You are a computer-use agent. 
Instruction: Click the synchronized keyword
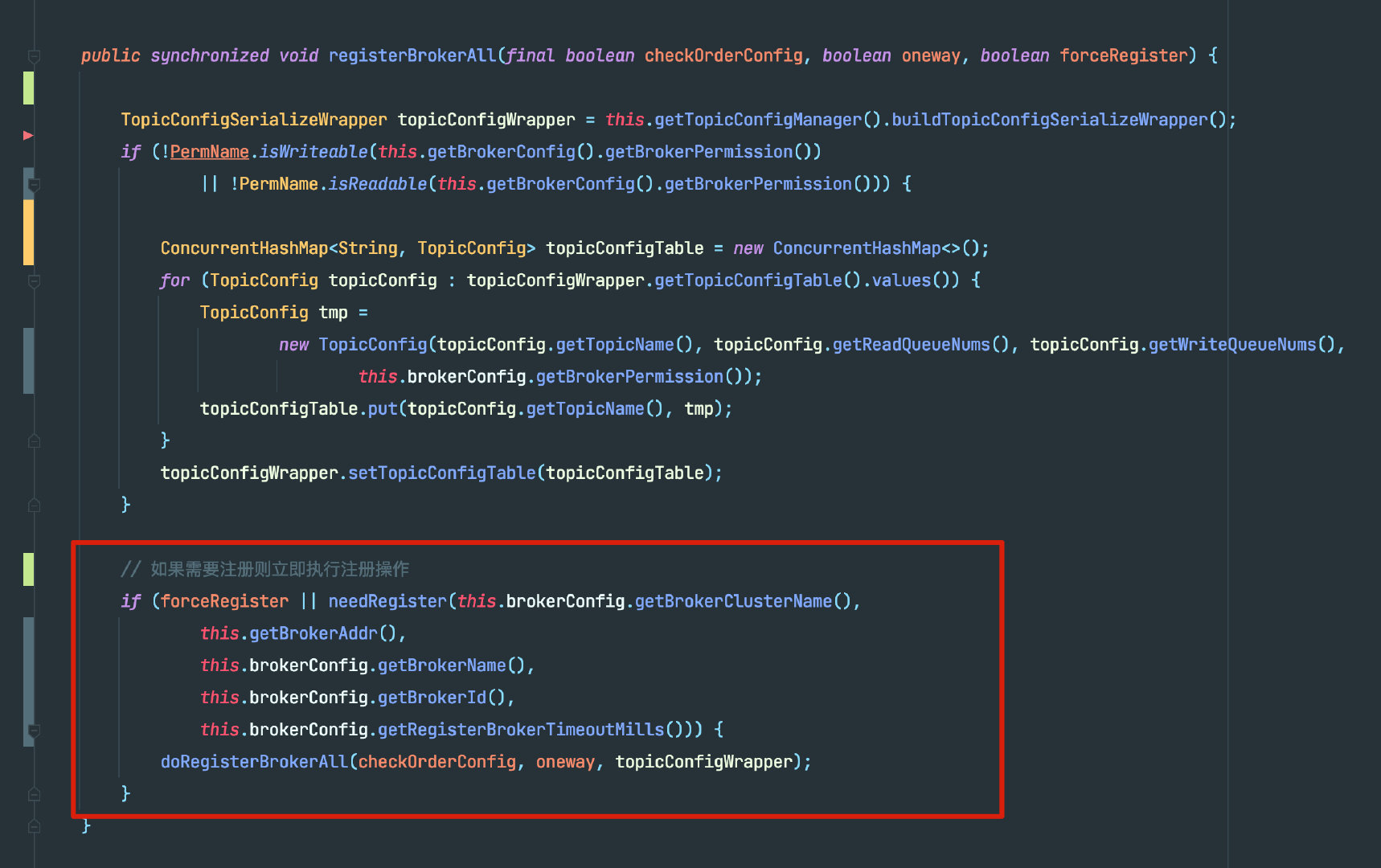210,55
